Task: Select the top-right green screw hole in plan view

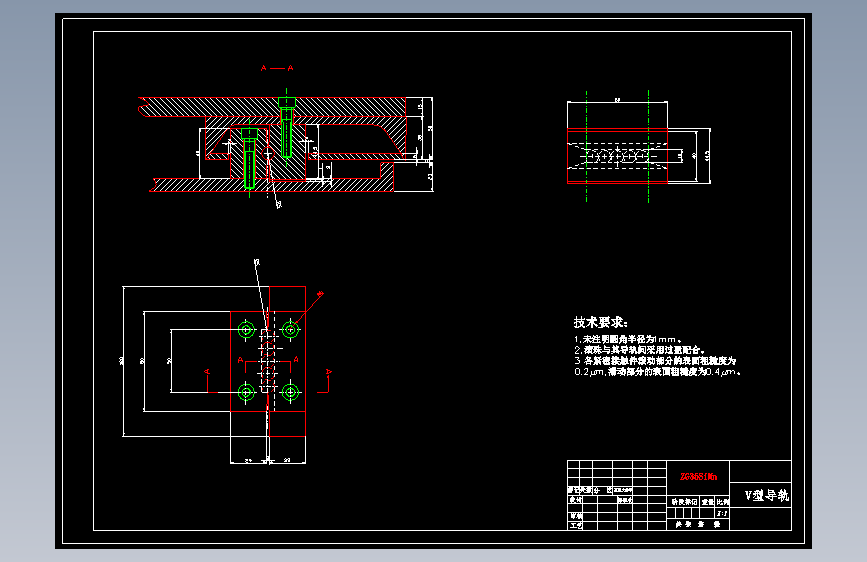Action: (290, 330)
